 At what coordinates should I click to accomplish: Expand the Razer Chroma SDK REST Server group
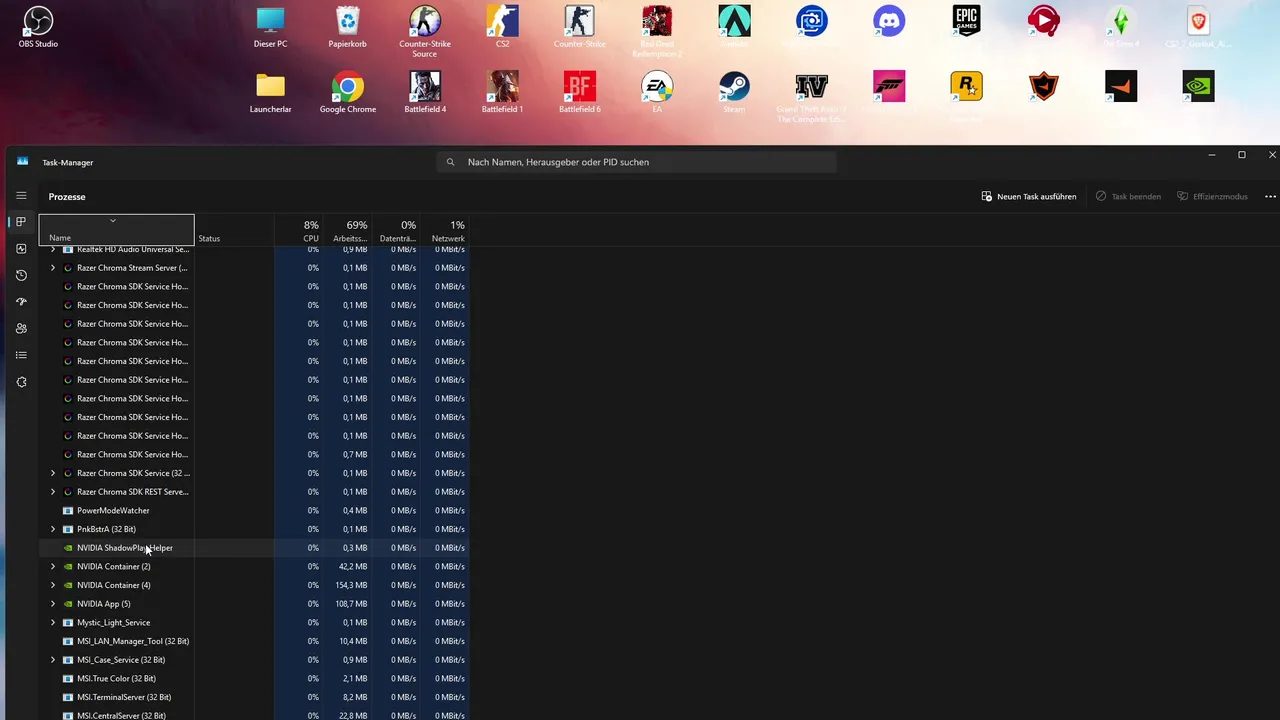coord(53,492)
